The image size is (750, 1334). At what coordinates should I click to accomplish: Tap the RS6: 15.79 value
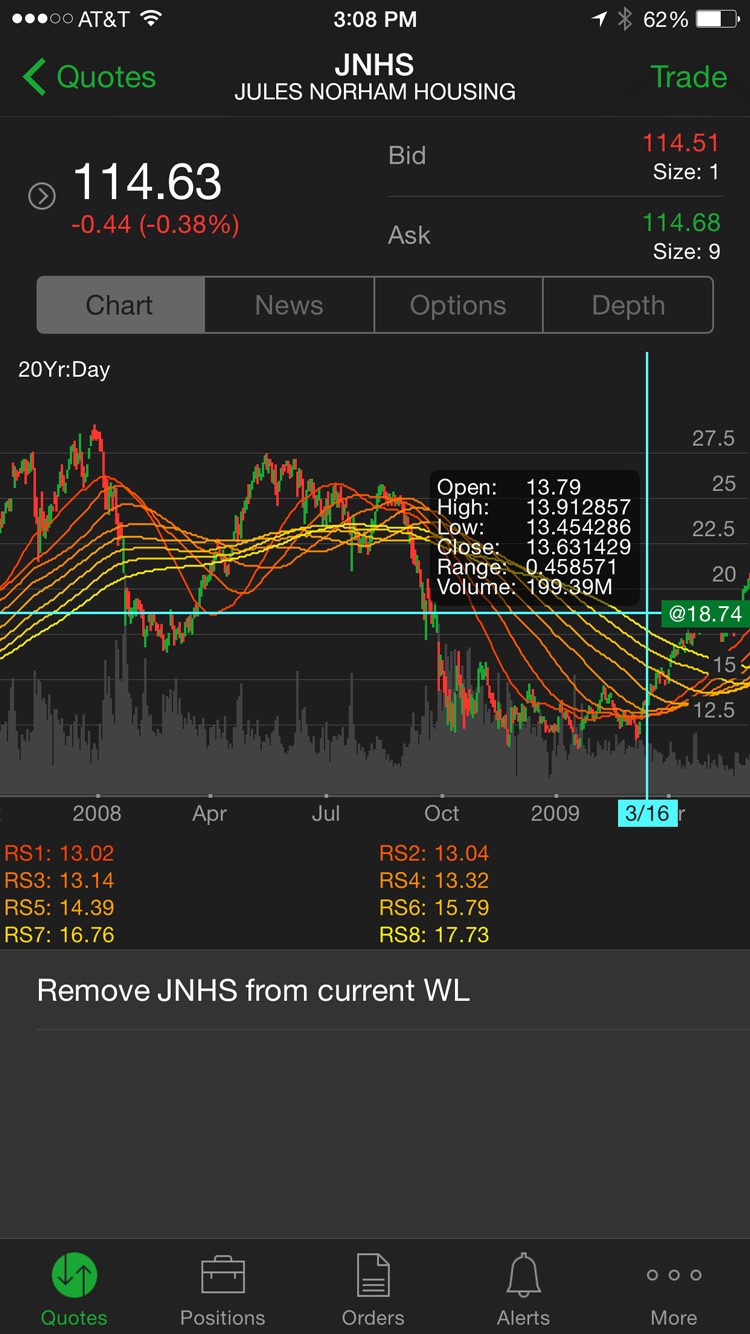point(434,908)
